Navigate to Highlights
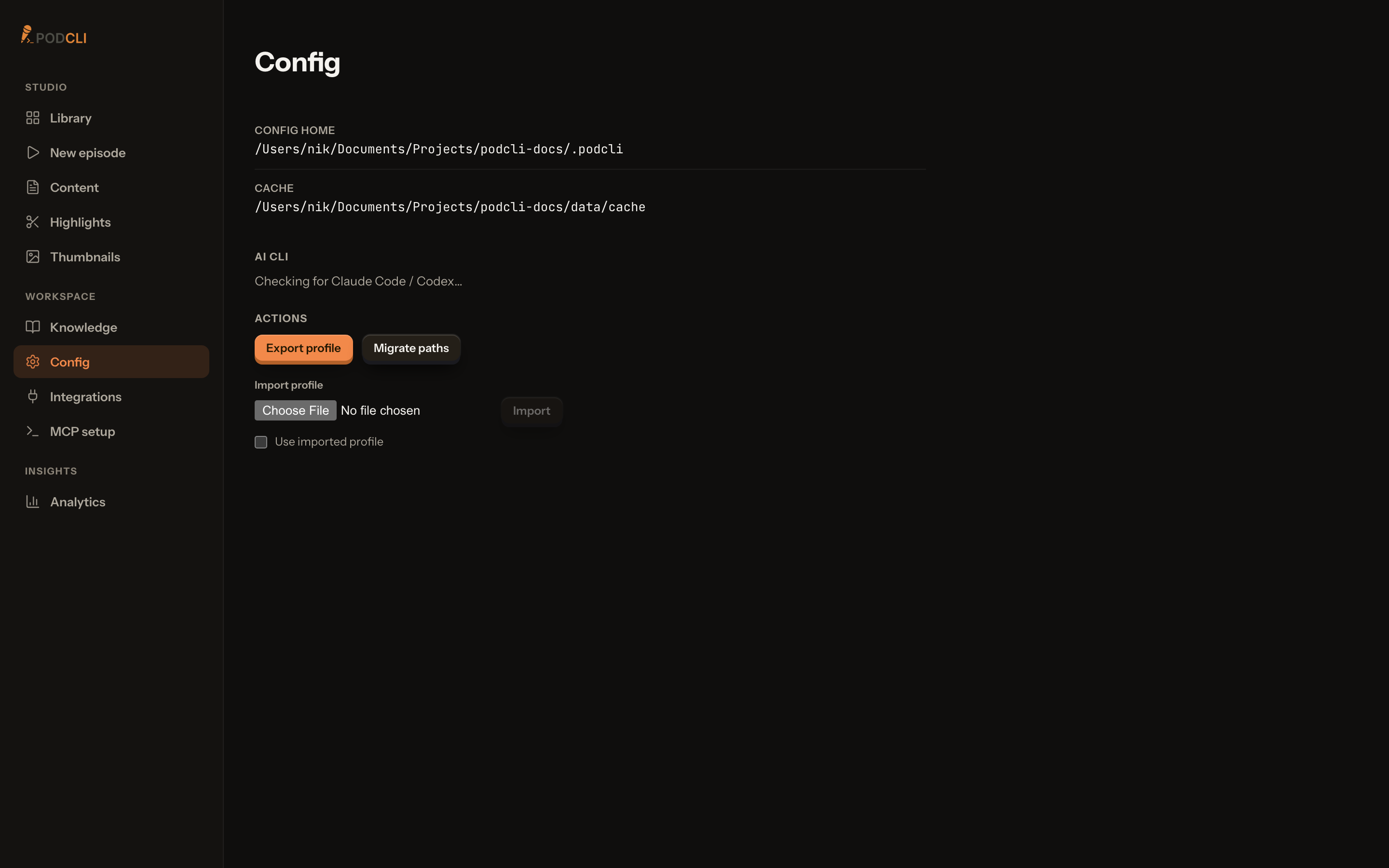 (111, 222)
